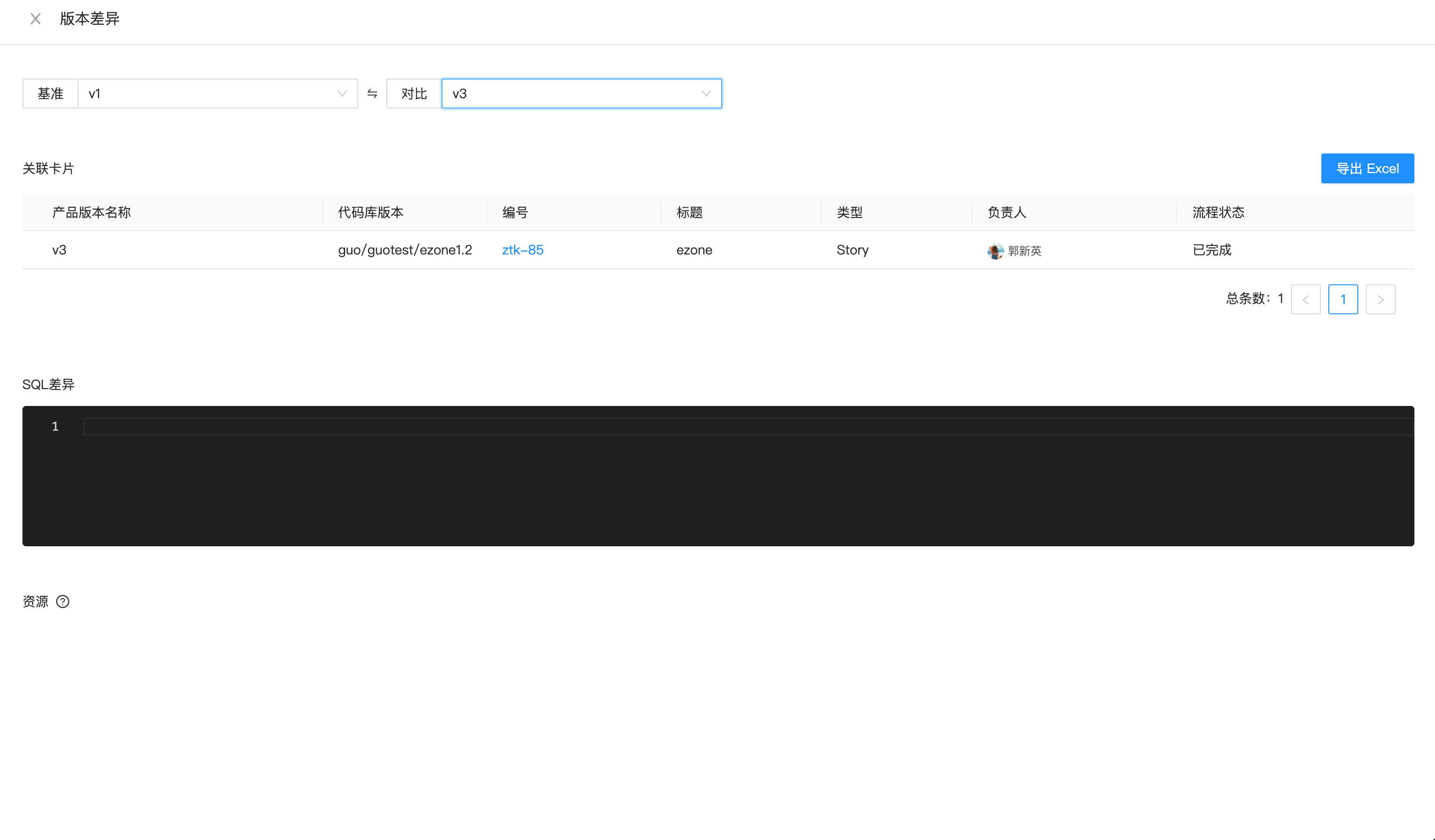The height and width of the screenshot is (840, 1435).
Task: Click the 产品版本名称 column header
Action: [92, 212]
